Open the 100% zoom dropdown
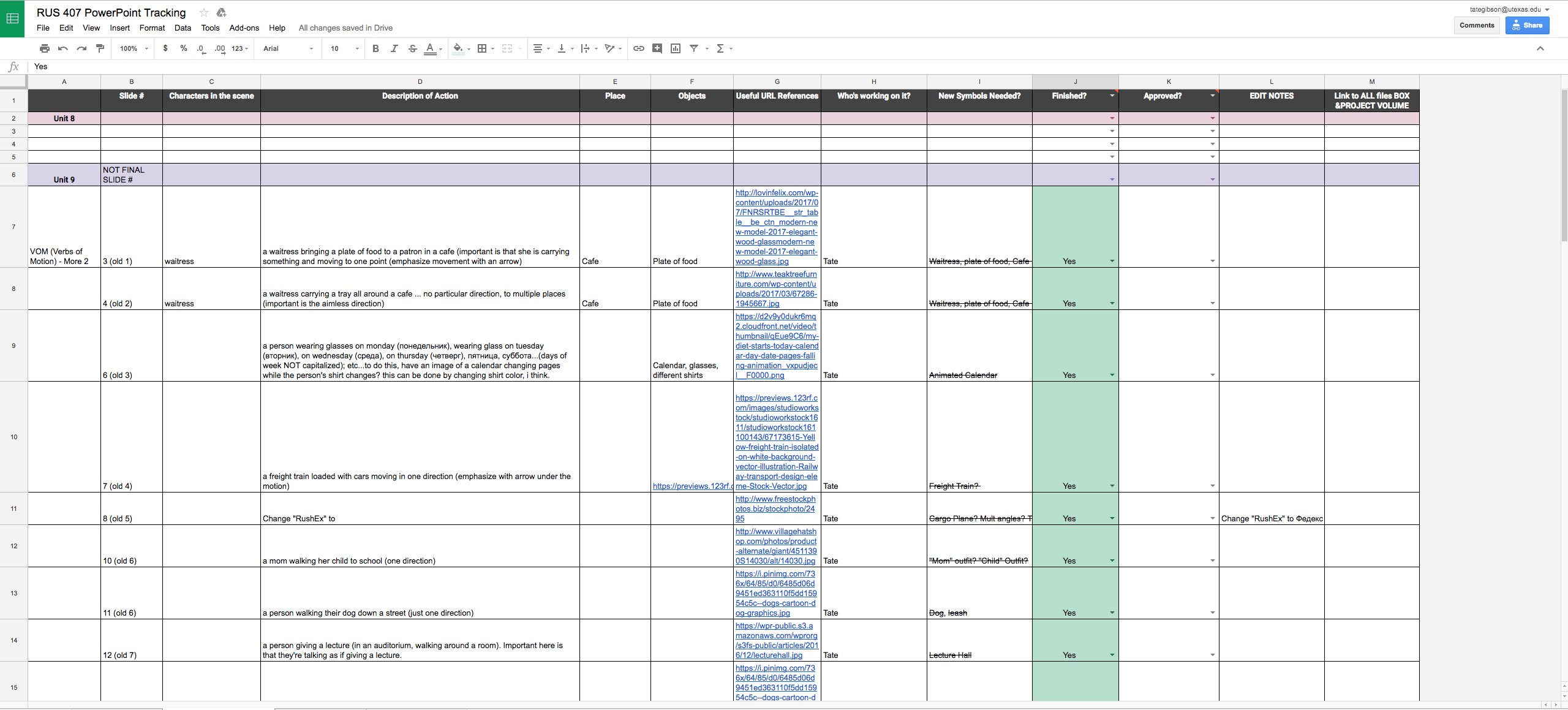The width and height of the screenshot is (1568, 710). pos(134,48)
